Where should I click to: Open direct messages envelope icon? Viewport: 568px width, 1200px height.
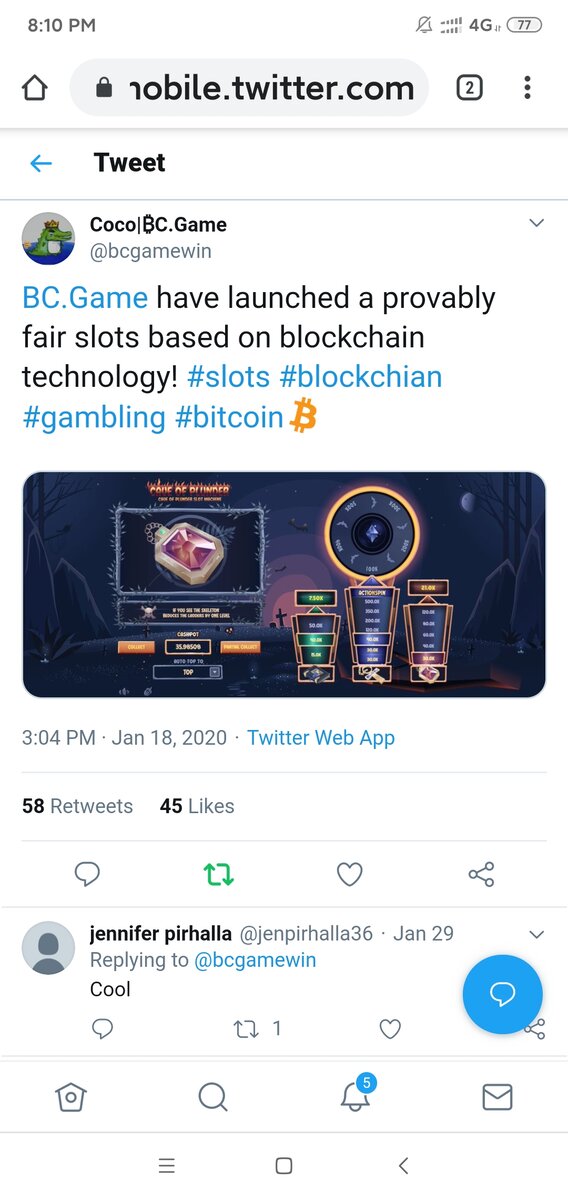pos(497,1097)
